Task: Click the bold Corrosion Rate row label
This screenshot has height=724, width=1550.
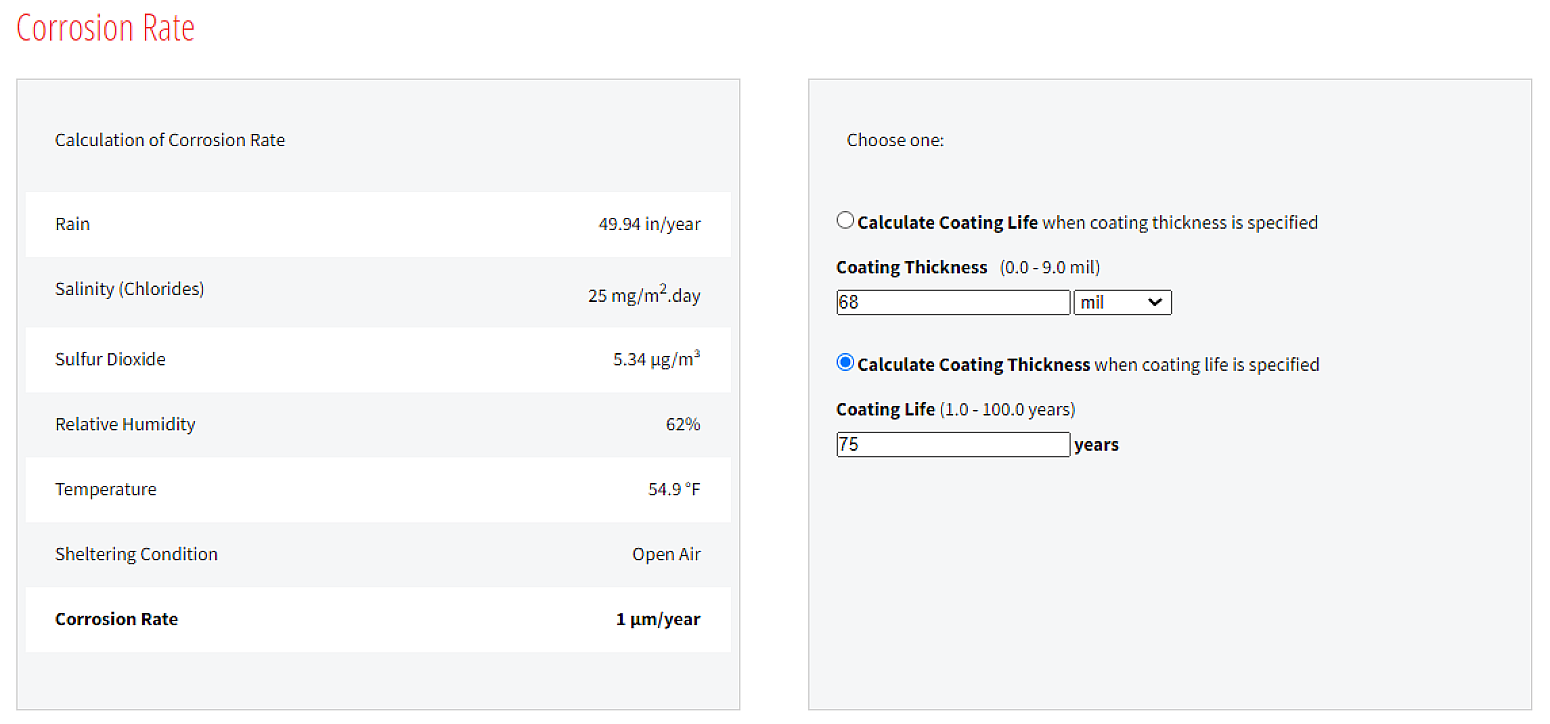Action: coord(116,619)
